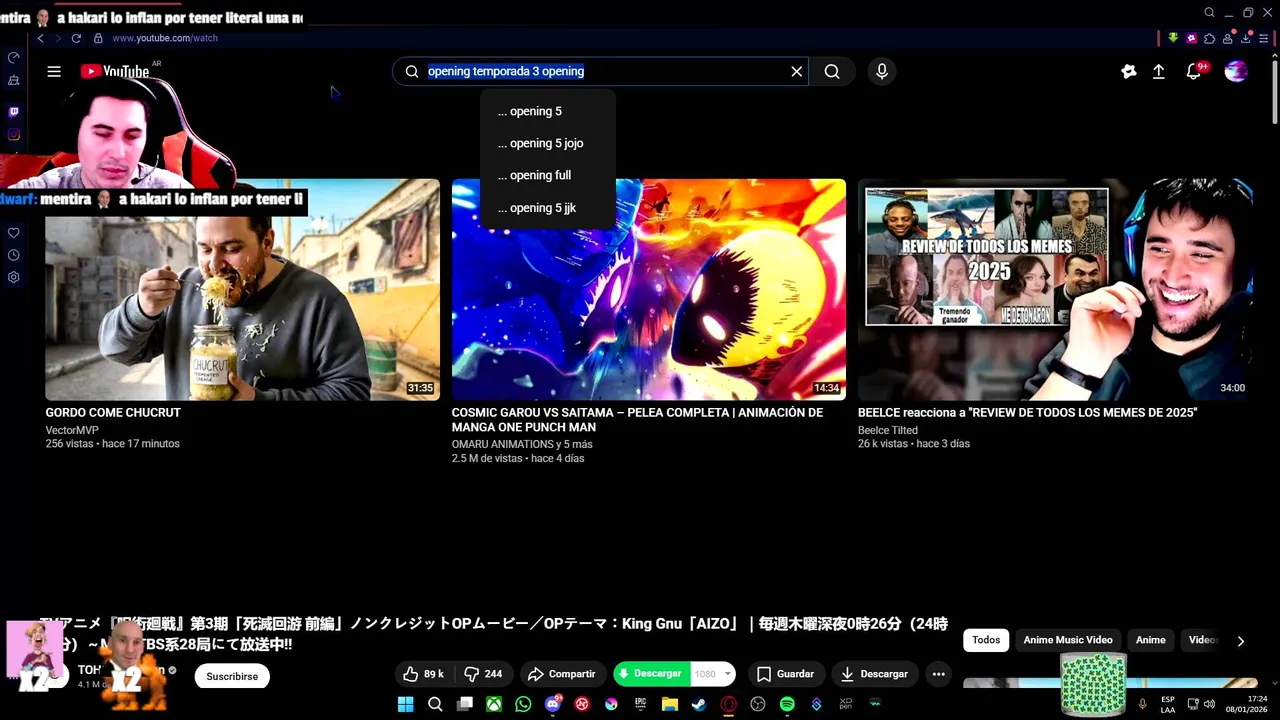Screen dimensions: 1280x720
Task: Like the video with 89 k
Action: point(423,674)
